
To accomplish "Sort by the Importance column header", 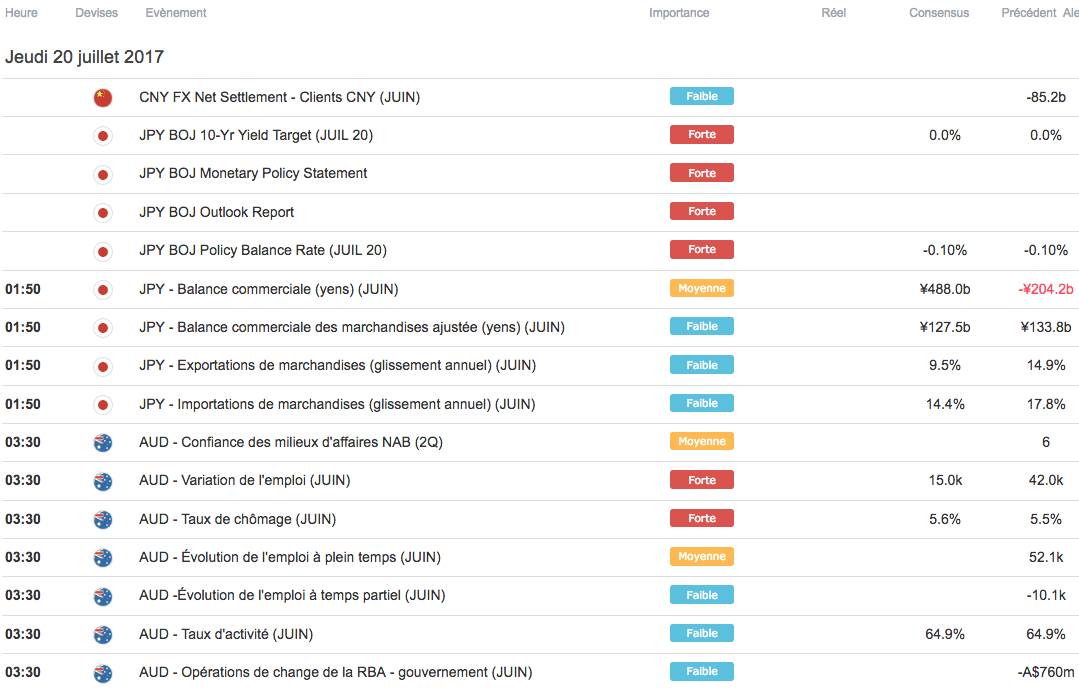I will (x=679, y=13).
